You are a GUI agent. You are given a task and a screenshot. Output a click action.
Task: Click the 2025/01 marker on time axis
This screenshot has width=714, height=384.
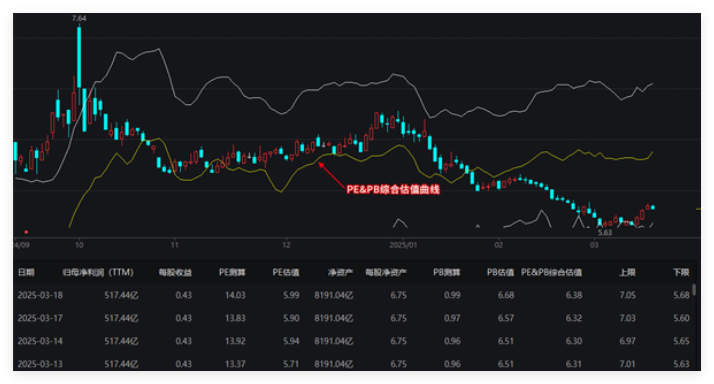click(x=403, y=245)
